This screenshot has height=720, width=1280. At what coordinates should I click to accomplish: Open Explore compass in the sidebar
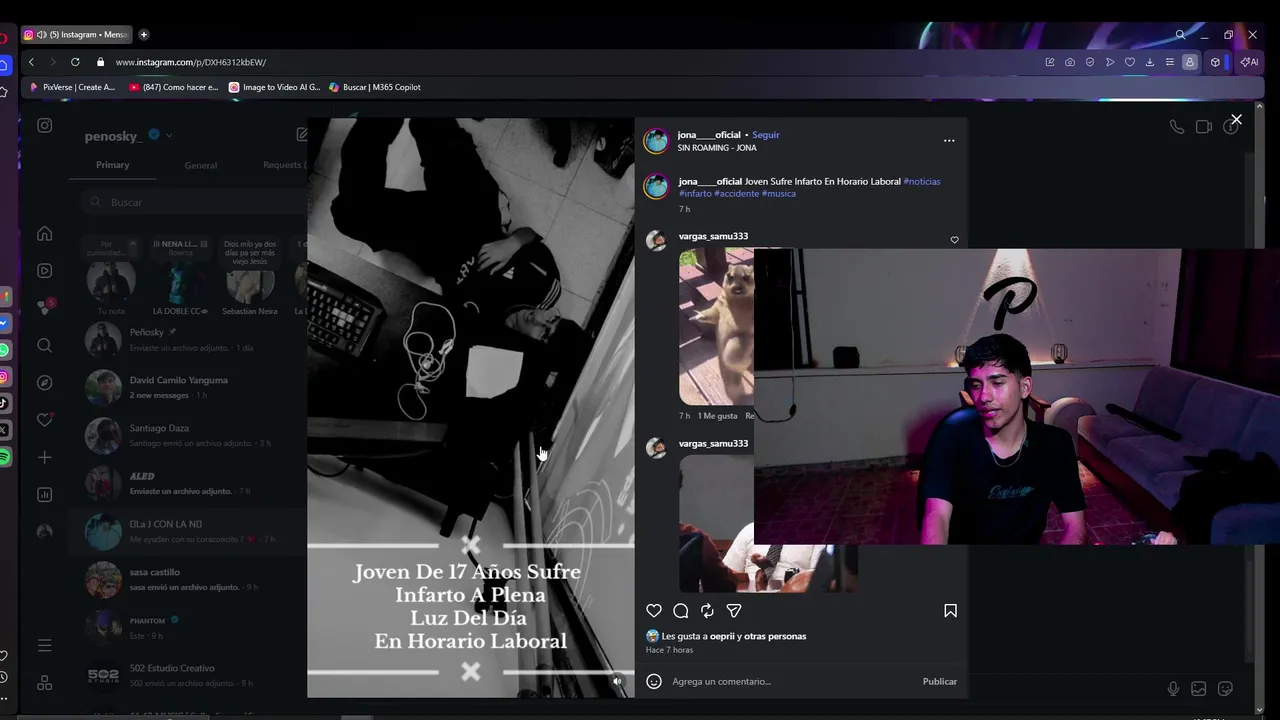click(45, 383)
